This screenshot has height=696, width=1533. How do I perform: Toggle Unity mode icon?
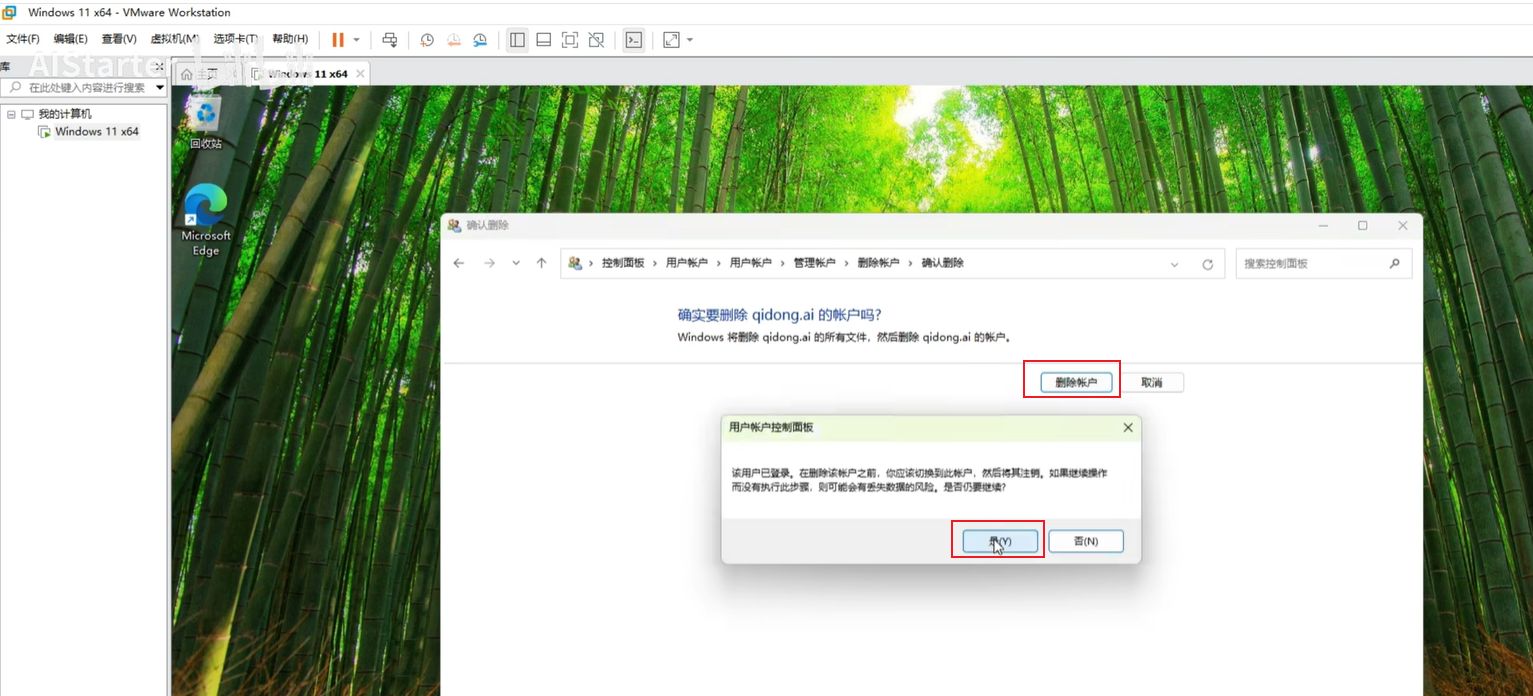tap(596, 40)
